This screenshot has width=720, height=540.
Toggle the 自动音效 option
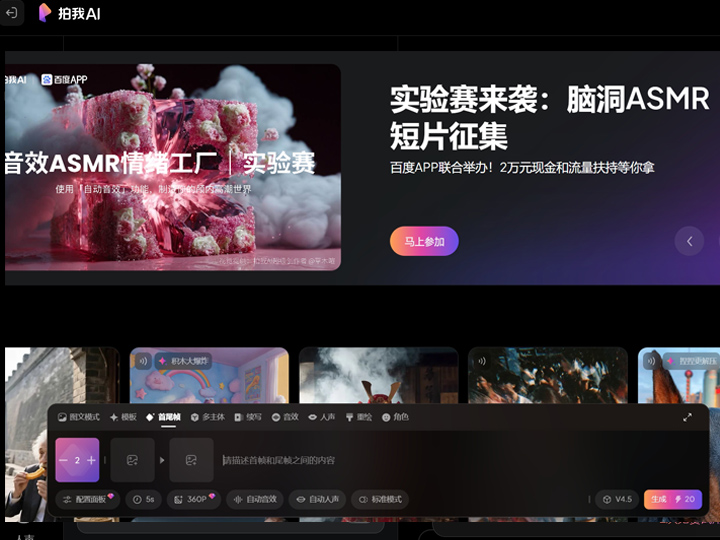tap(255, 499)
